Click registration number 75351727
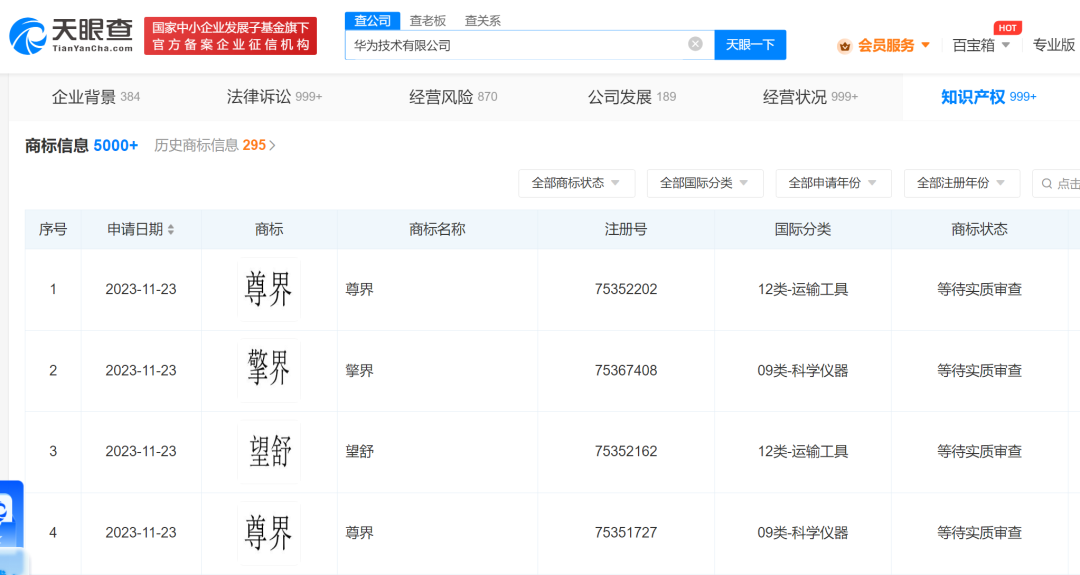 coord(626,533)
